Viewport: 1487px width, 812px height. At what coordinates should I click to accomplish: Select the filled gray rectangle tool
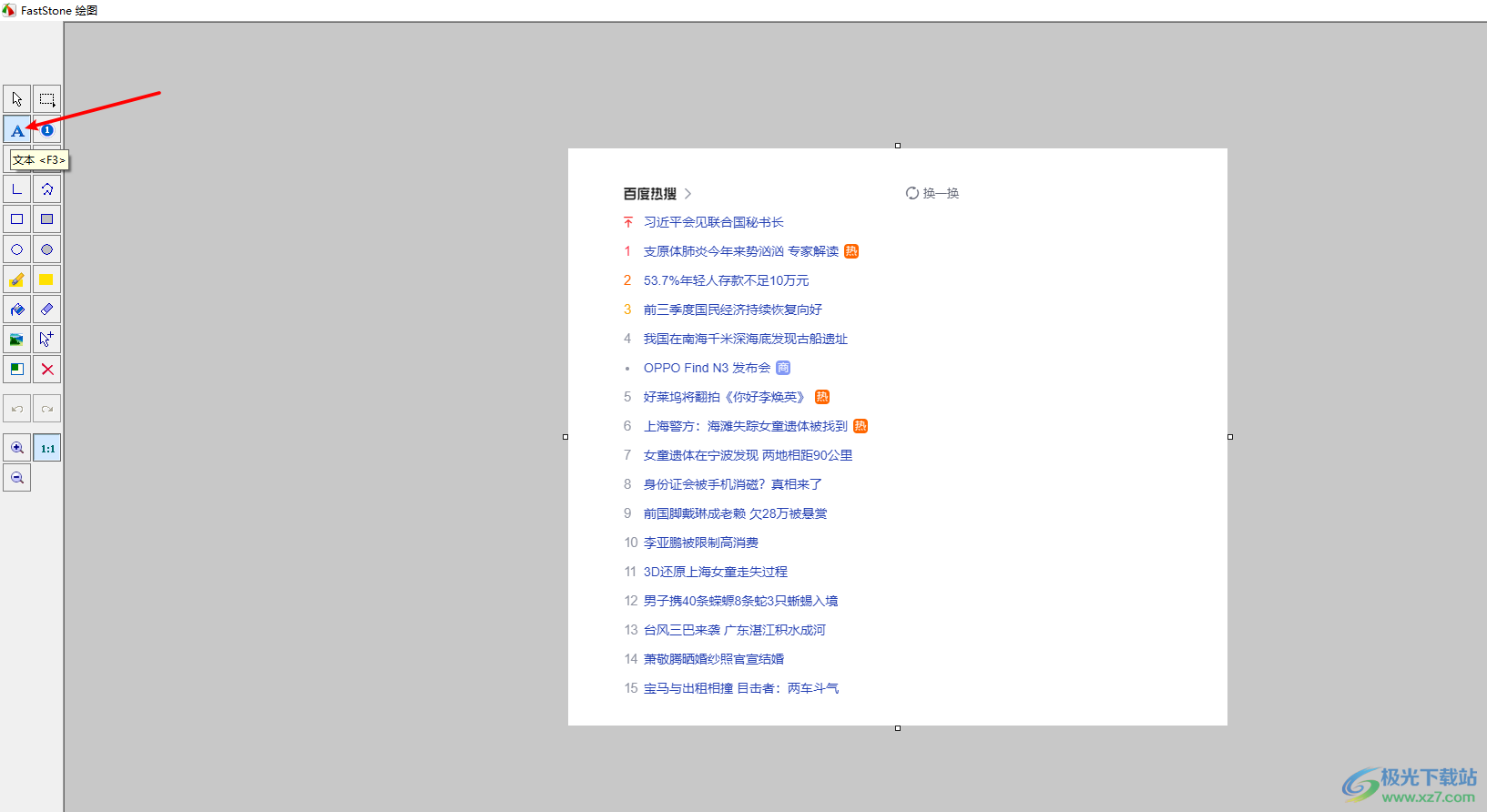click(x=47, y=219)
